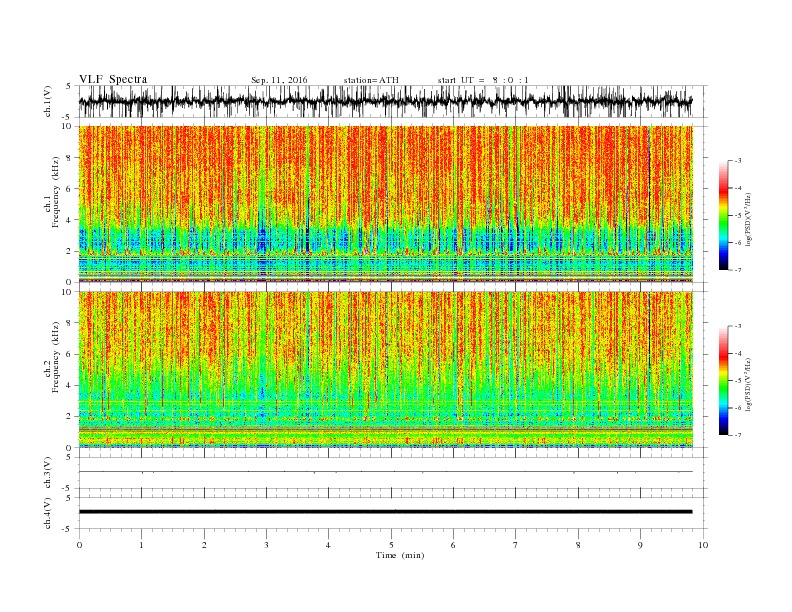
Task: Click the thick black ch.4 trace band
Action: [x=385, y=512]
